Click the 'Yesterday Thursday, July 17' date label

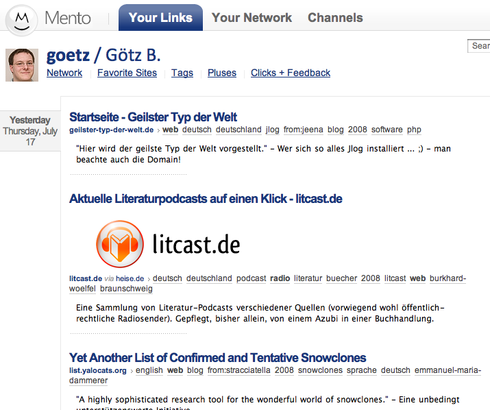[30, 131]
